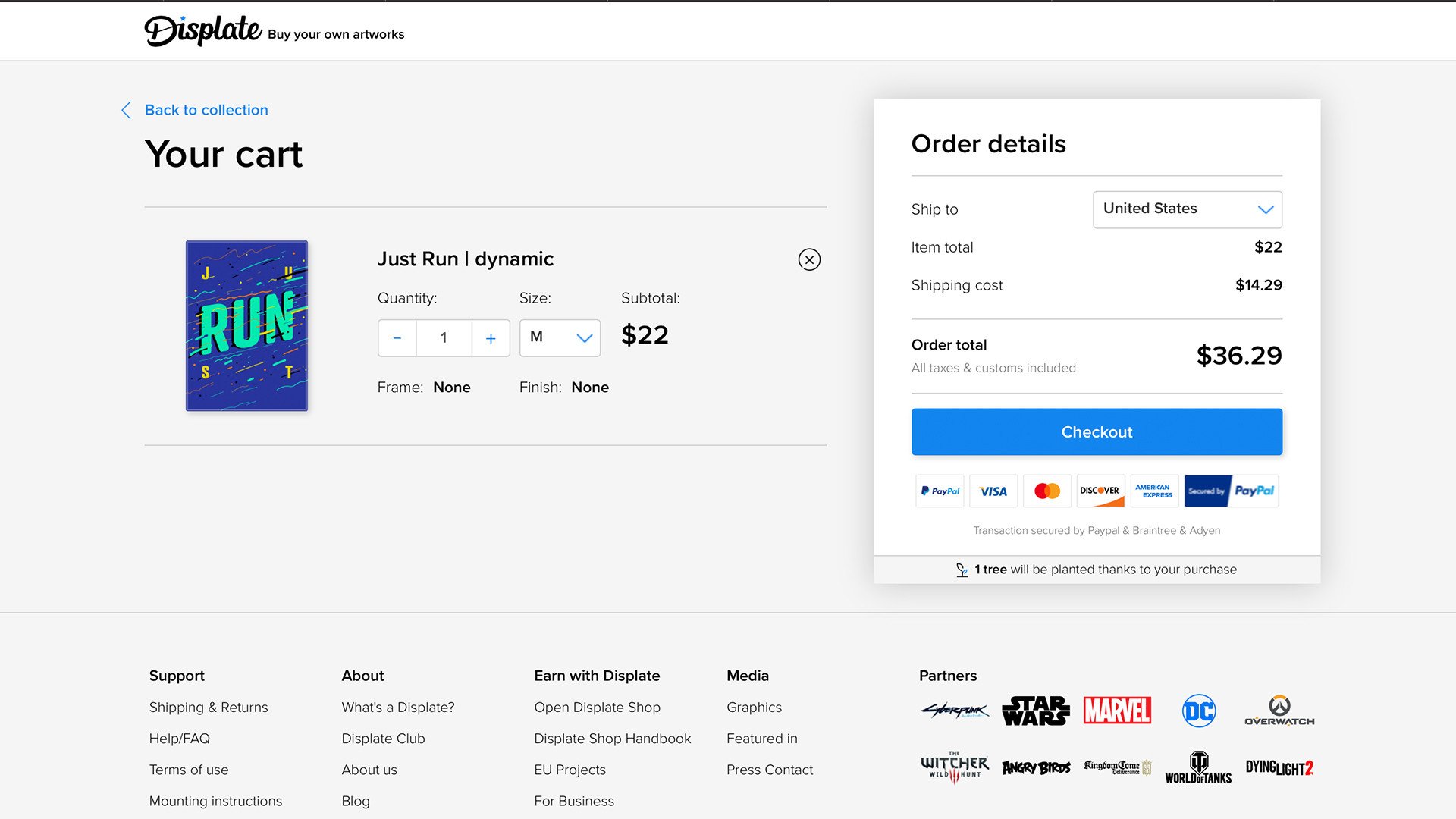Viewport: 1456px width, 819px height.
Task: Click the $22 subtotal value
Action: (x=645, y=335)
